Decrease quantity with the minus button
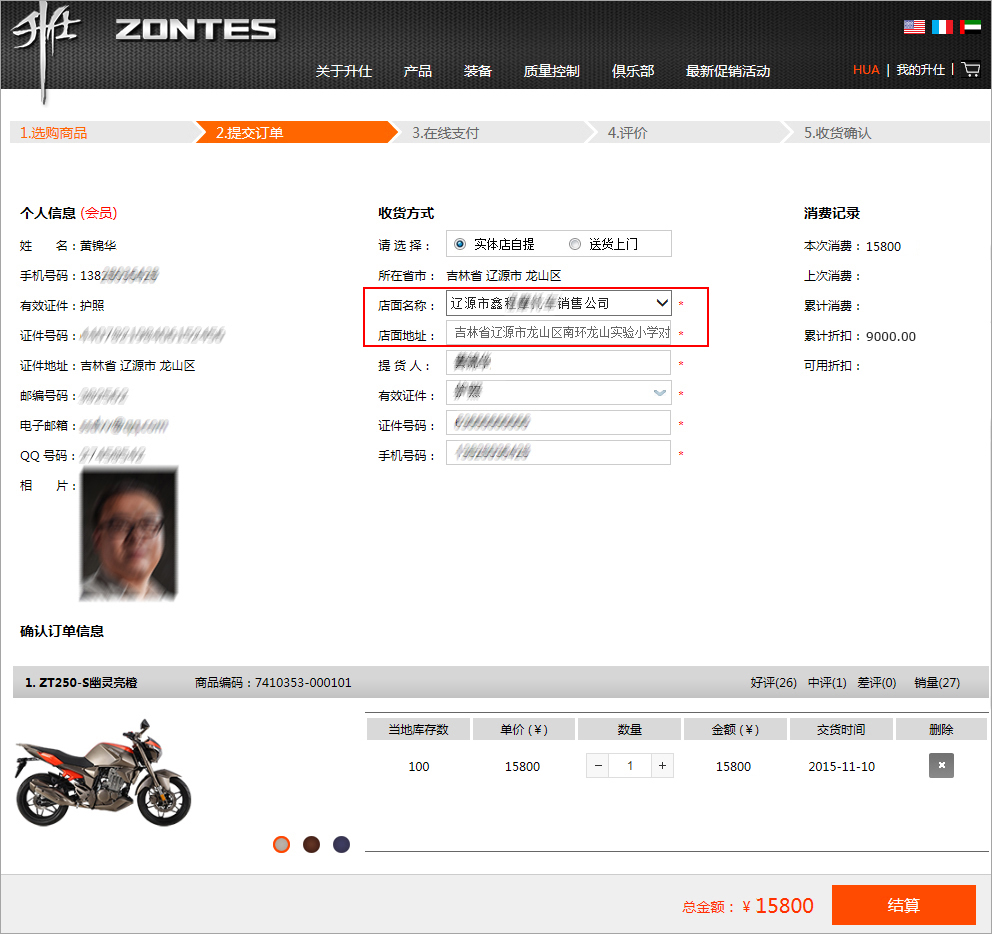This screenshot has width=992, height=934. pos(598,766)
